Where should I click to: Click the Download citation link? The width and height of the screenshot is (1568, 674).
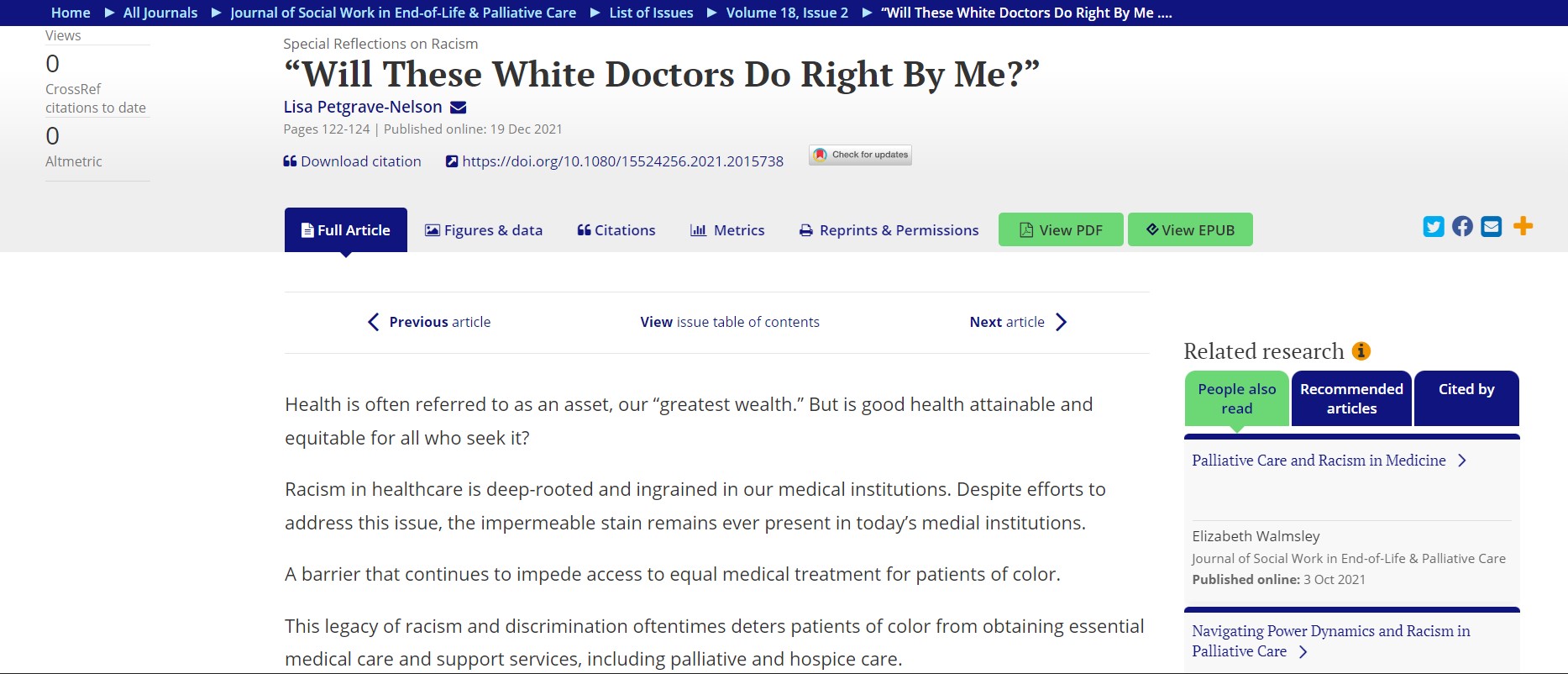(352, 161)
